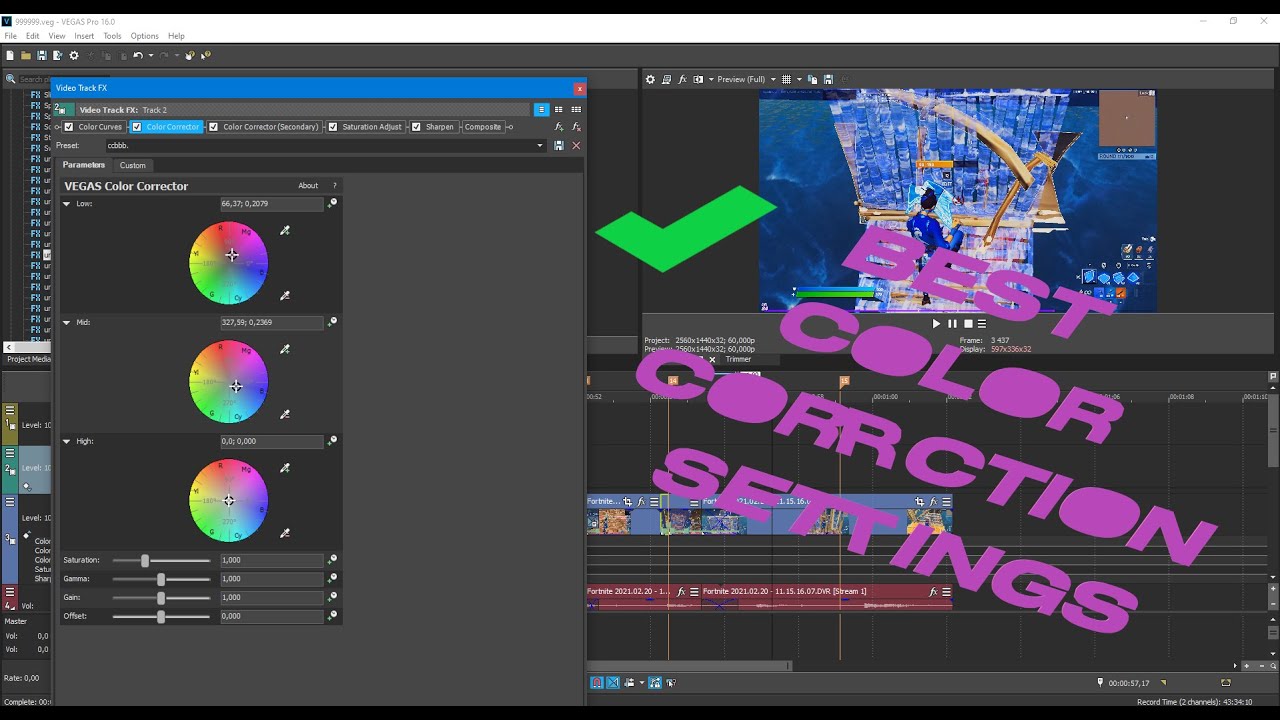Screen dimensions: 1280x720
Task: Open the undo history dropdown arrow
Action: coord(151,56)
